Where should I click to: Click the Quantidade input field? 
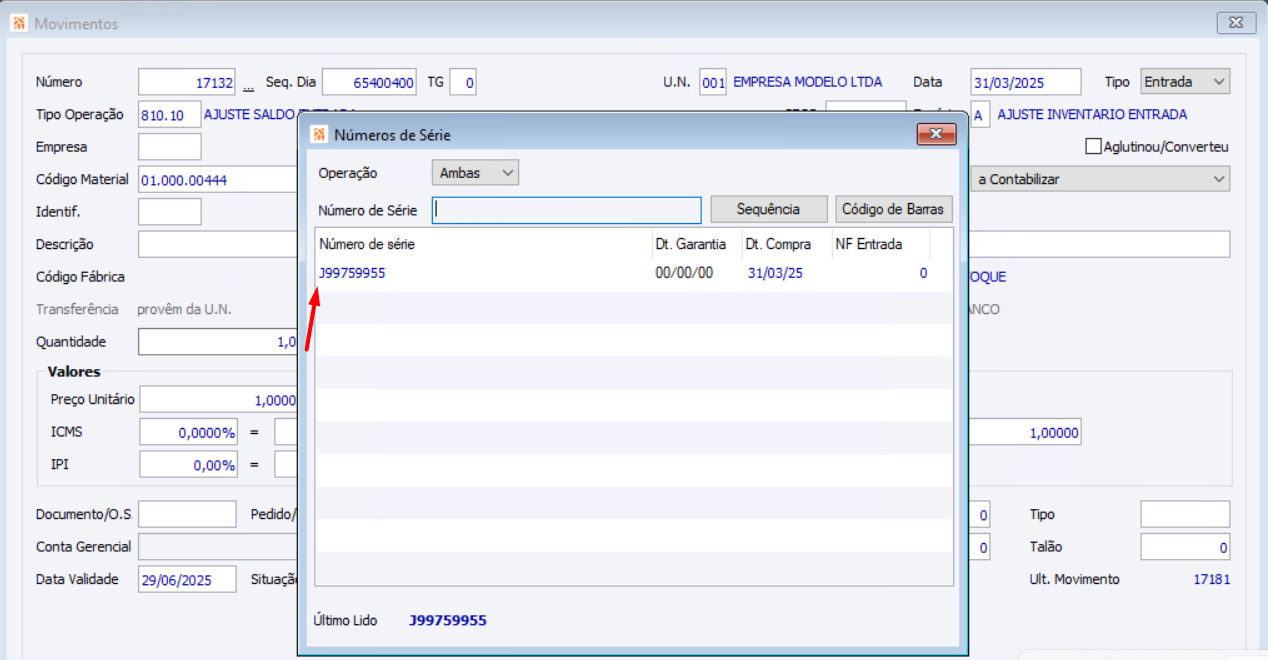coord(218,342)
